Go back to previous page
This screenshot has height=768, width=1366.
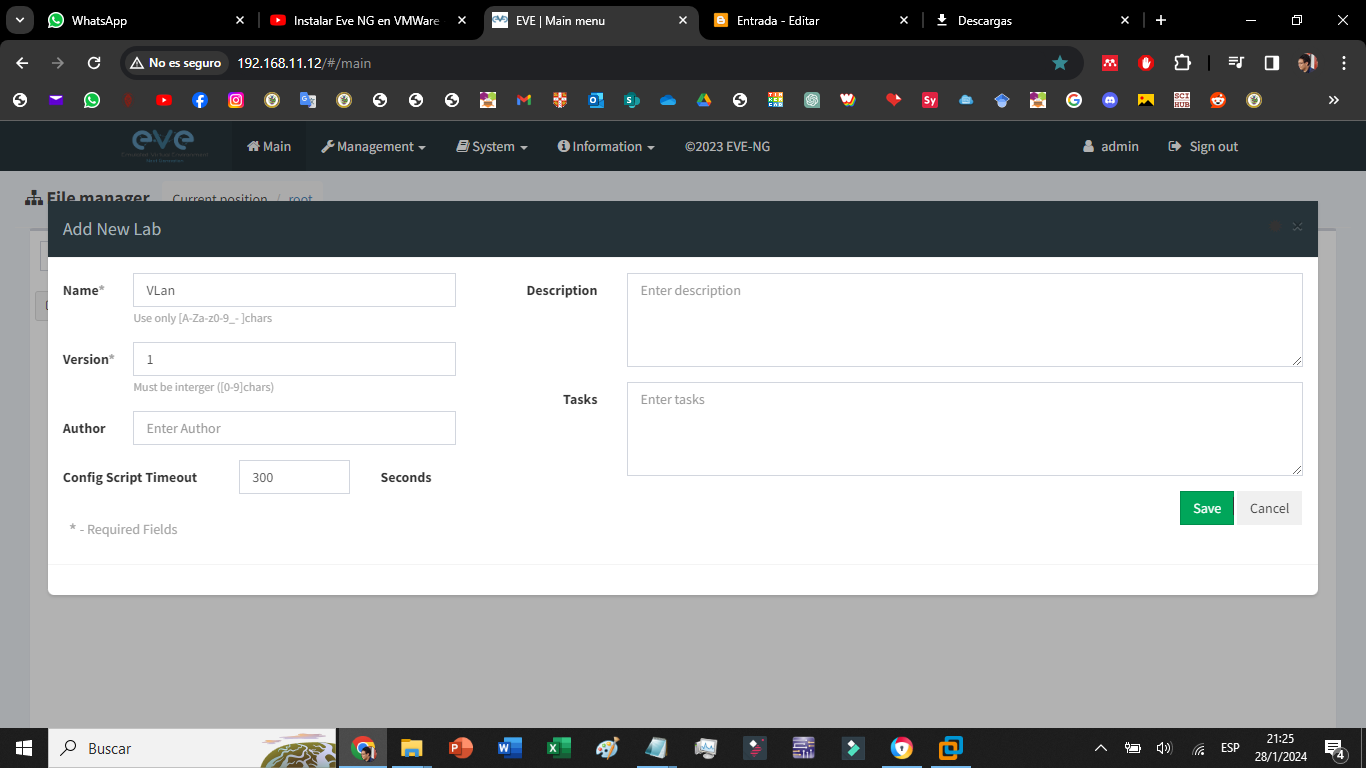[x=22, y=63]
